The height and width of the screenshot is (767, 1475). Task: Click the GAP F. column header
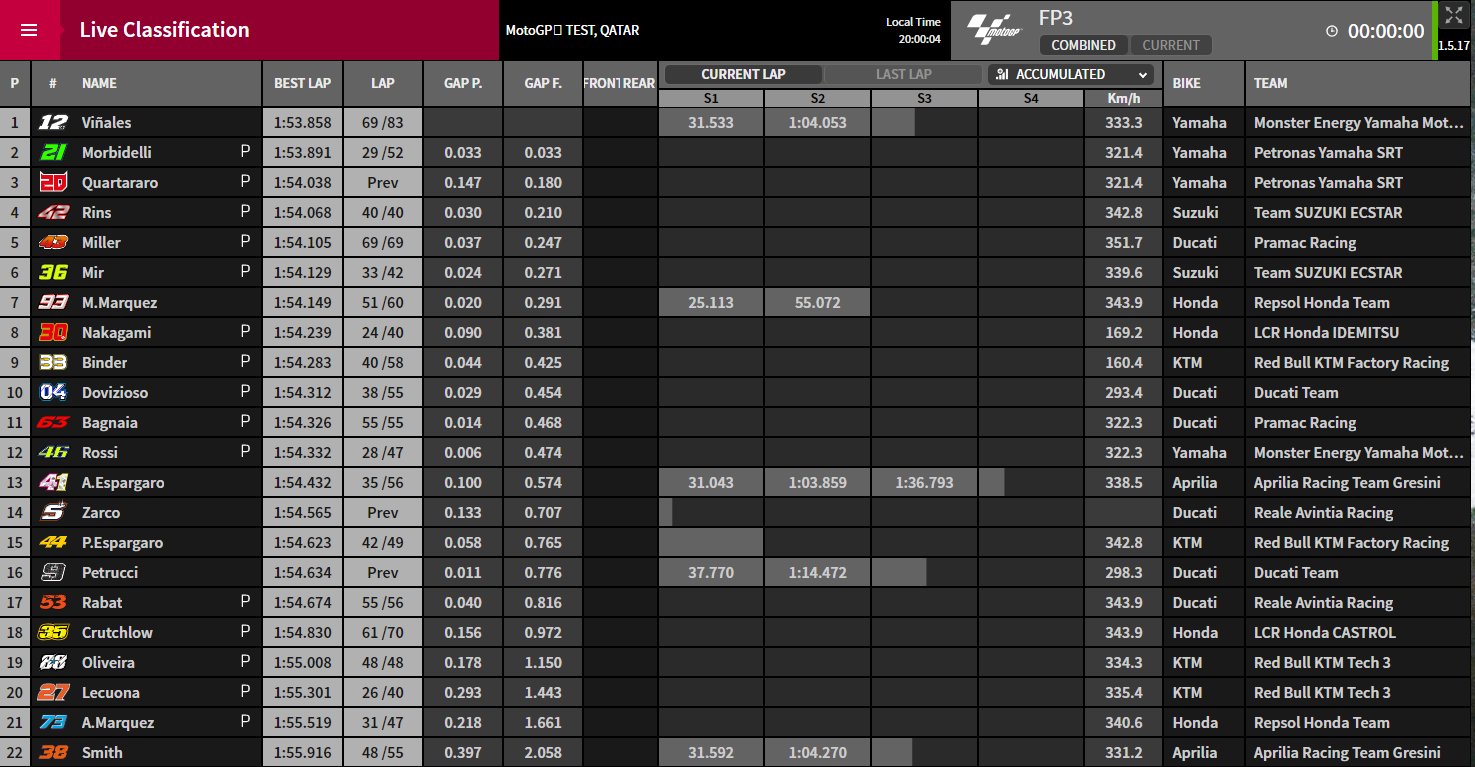543,83
